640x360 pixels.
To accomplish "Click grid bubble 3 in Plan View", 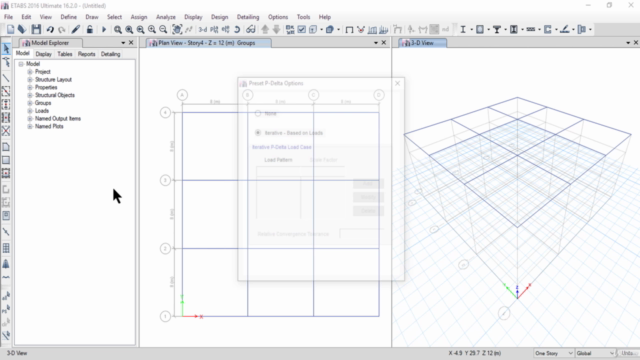I will pyautogui.click(x=165, y=180).
